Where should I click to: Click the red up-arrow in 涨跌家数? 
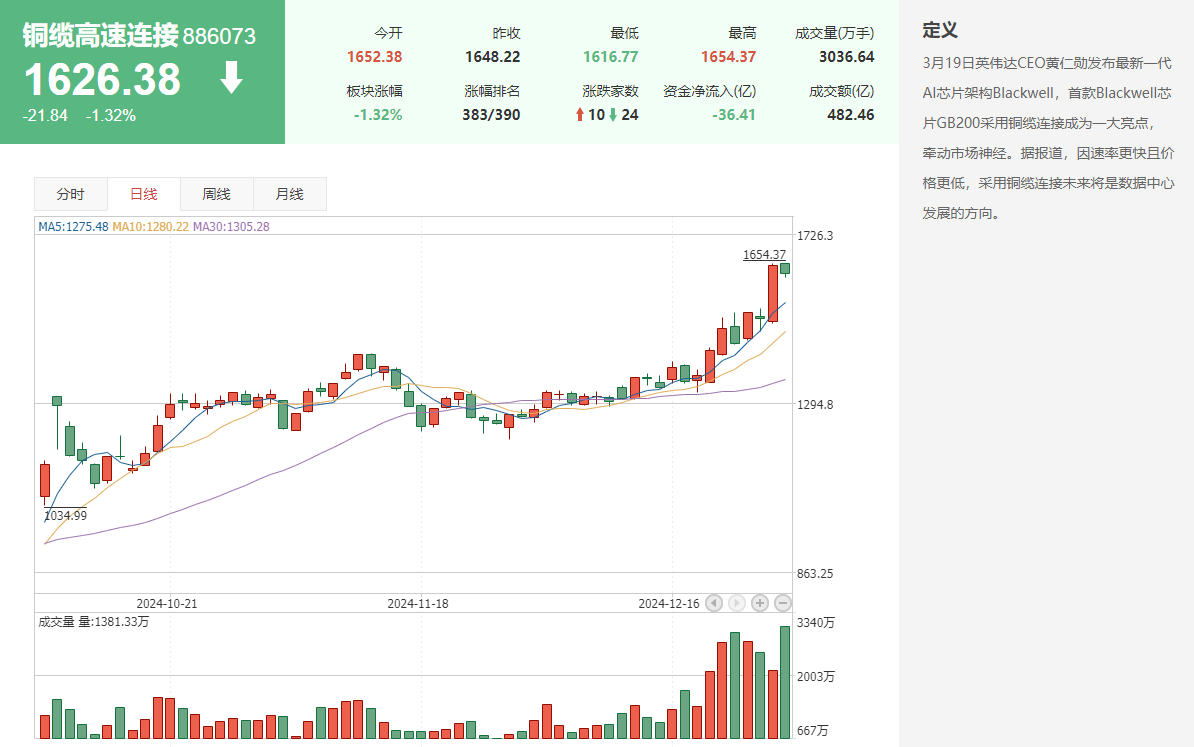coord(582,115)
